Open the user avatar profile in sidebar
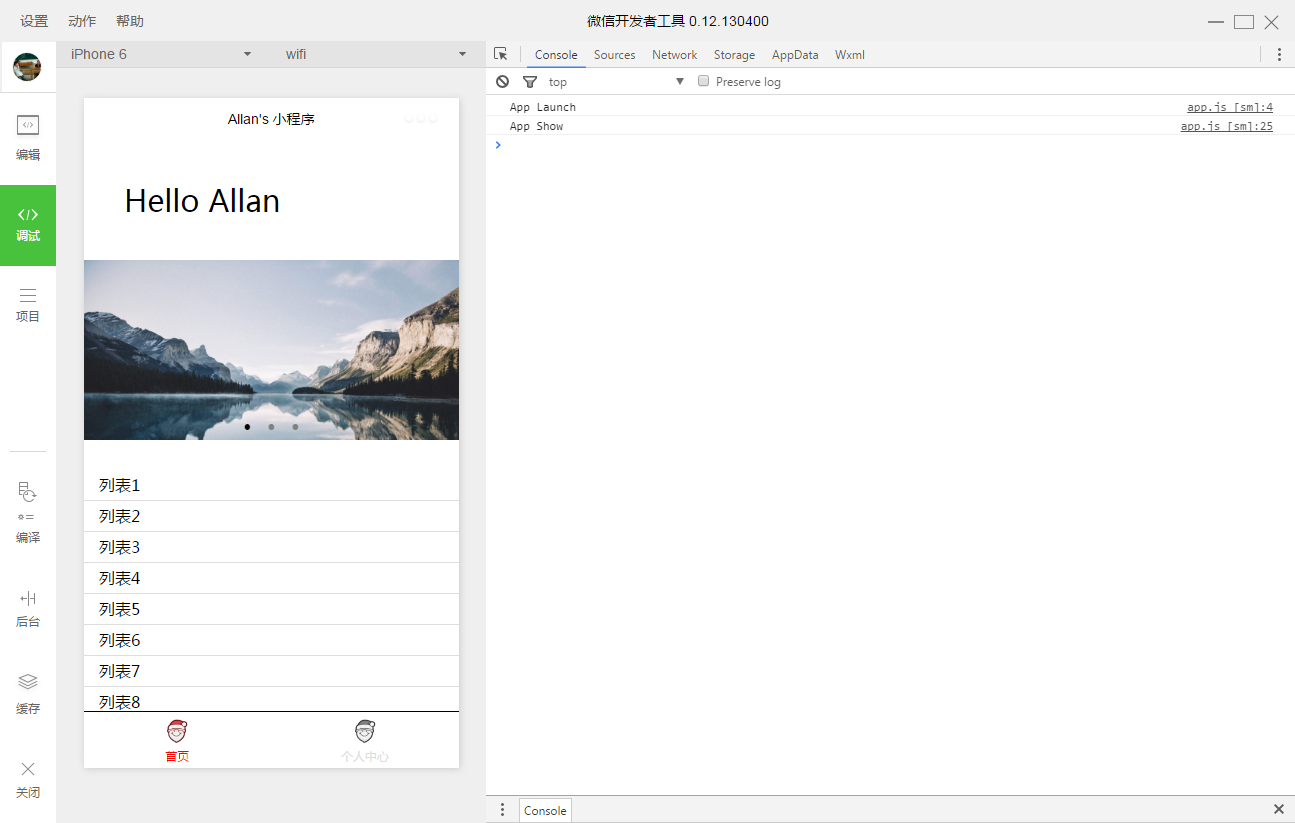1295x823 pixels. click(27, 67)
